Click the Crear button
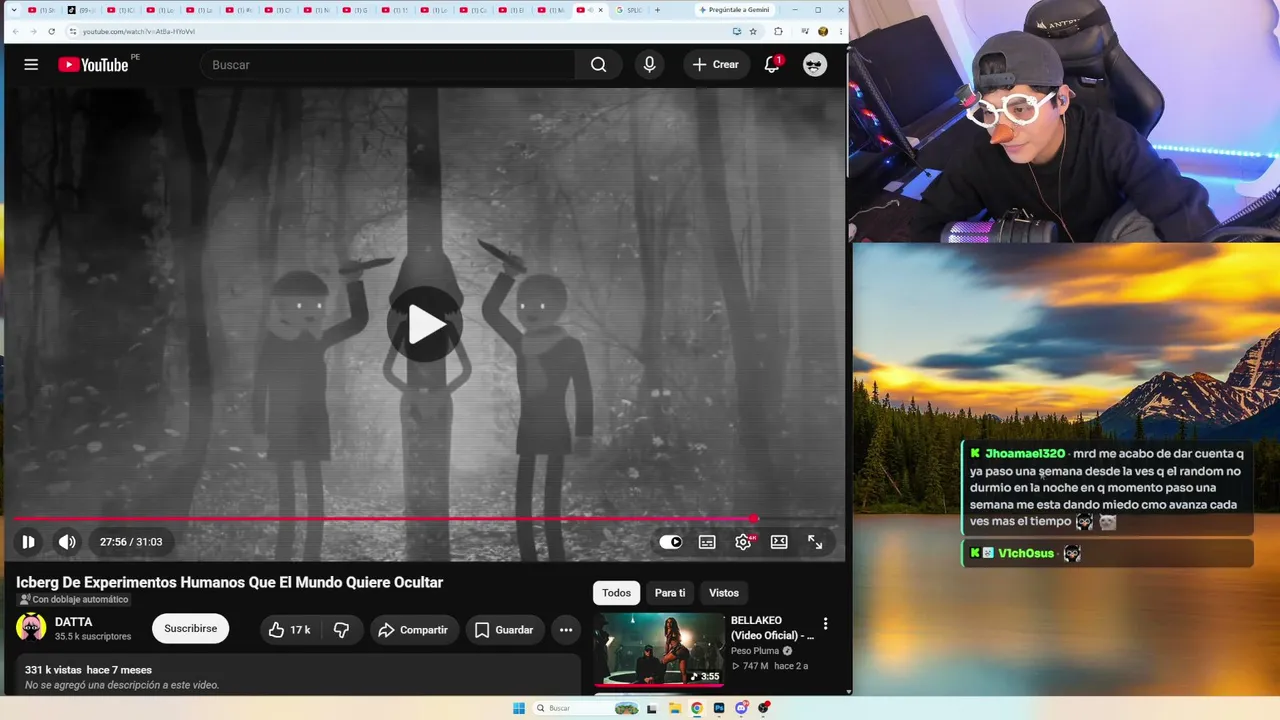 point(716,65)
